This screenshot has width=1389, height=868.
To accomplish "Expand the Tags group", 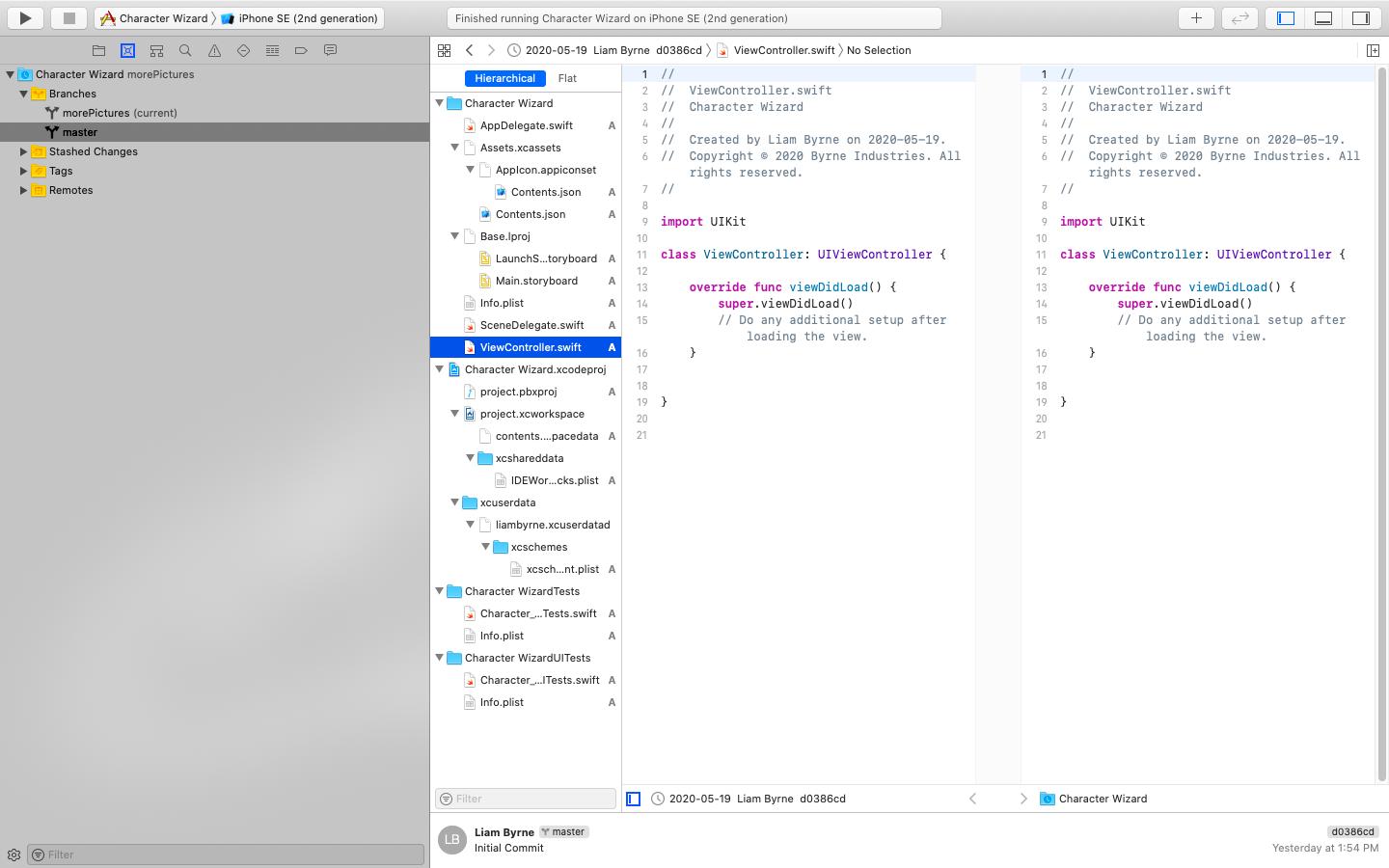I will (23, 171).
